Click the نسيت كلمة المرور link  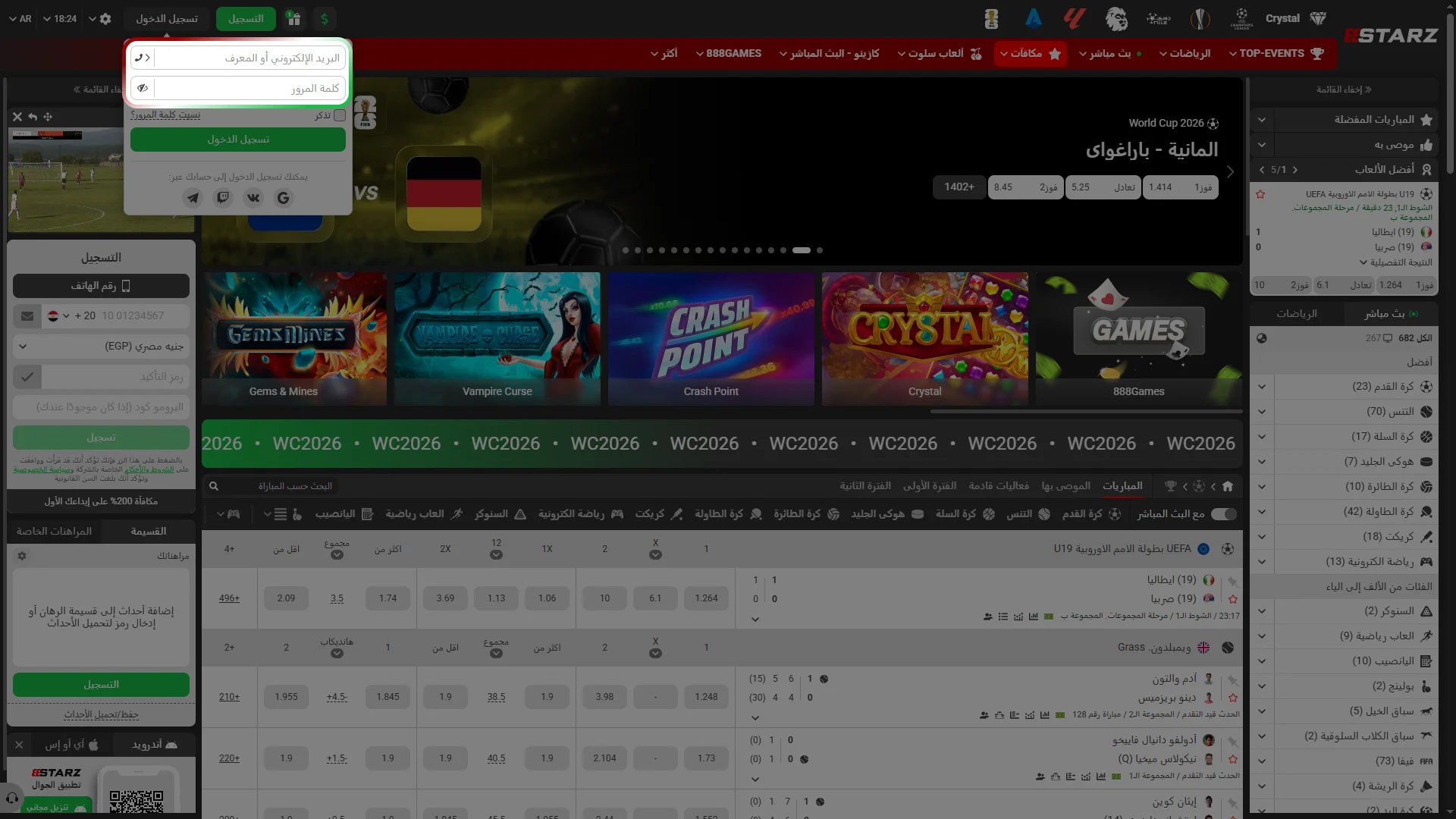[x=165, y=115]
